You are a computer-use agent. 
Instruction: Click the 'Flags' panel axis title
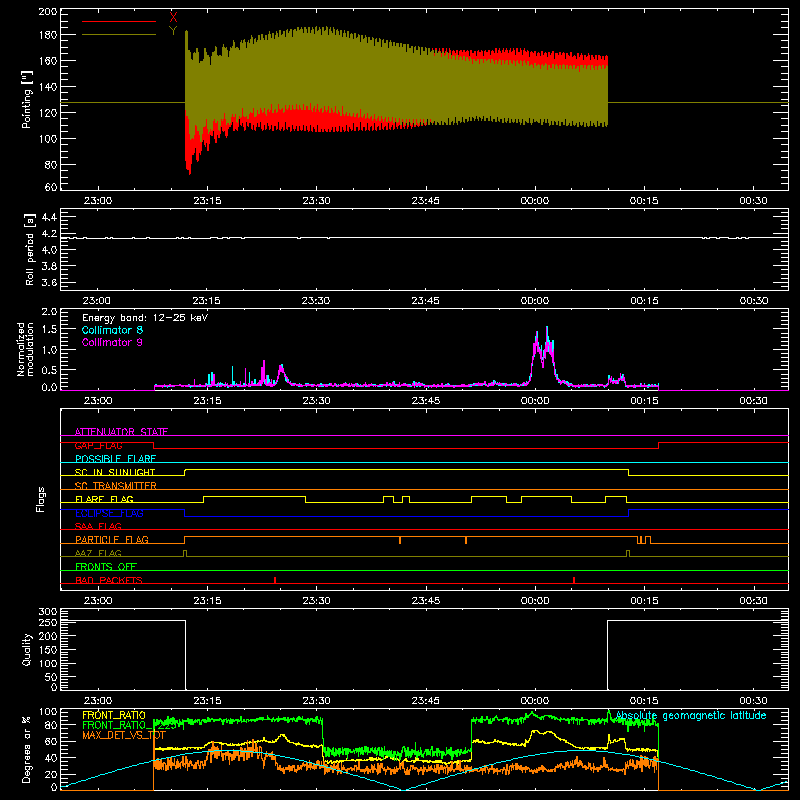tap(41, 499)
